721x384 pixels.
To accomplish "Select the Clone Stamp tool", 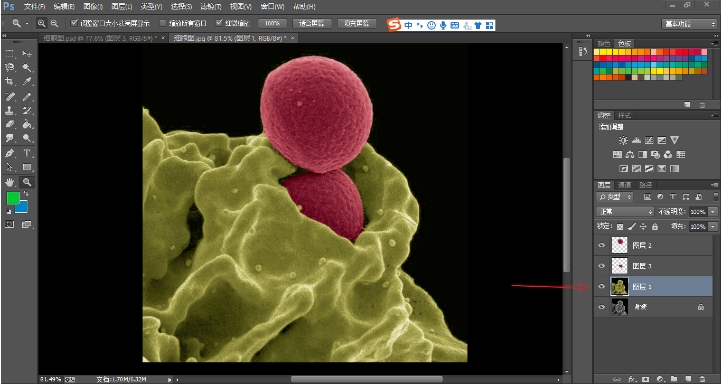I will tap(10, 110).
